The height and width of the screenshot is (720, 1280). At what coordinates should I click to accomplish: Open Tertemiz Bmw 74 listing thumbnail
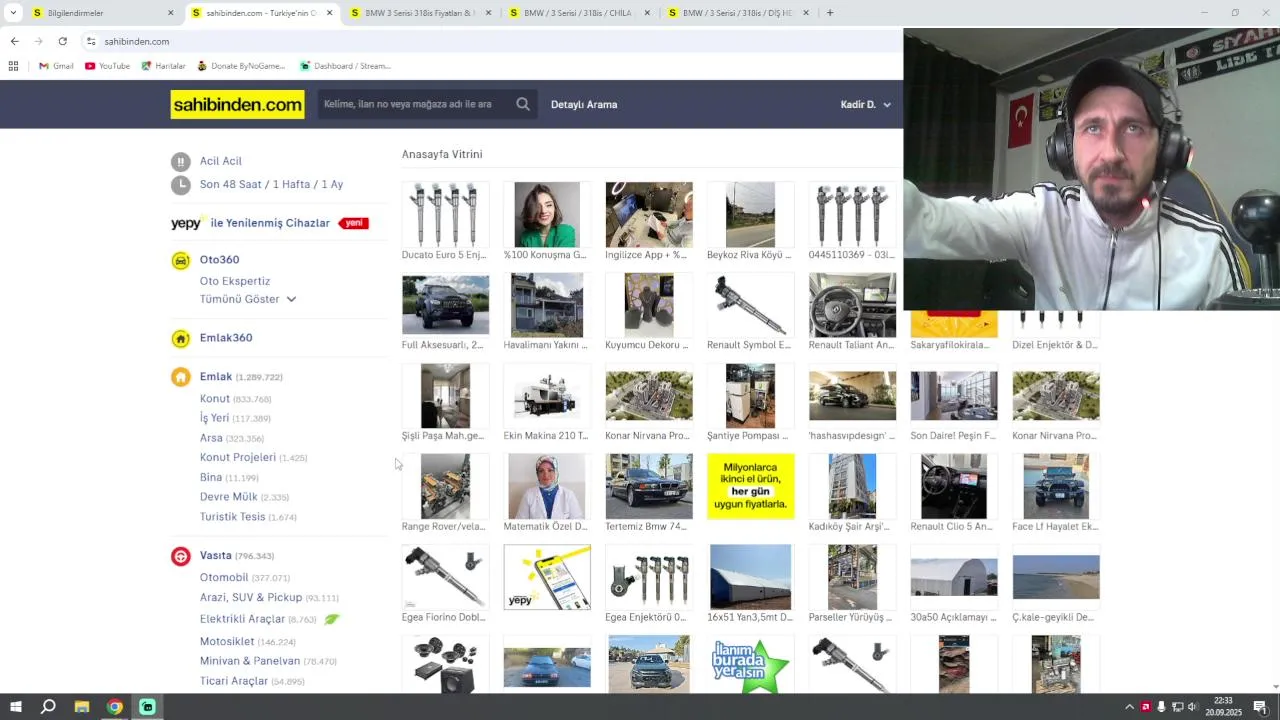pos(648,486)
